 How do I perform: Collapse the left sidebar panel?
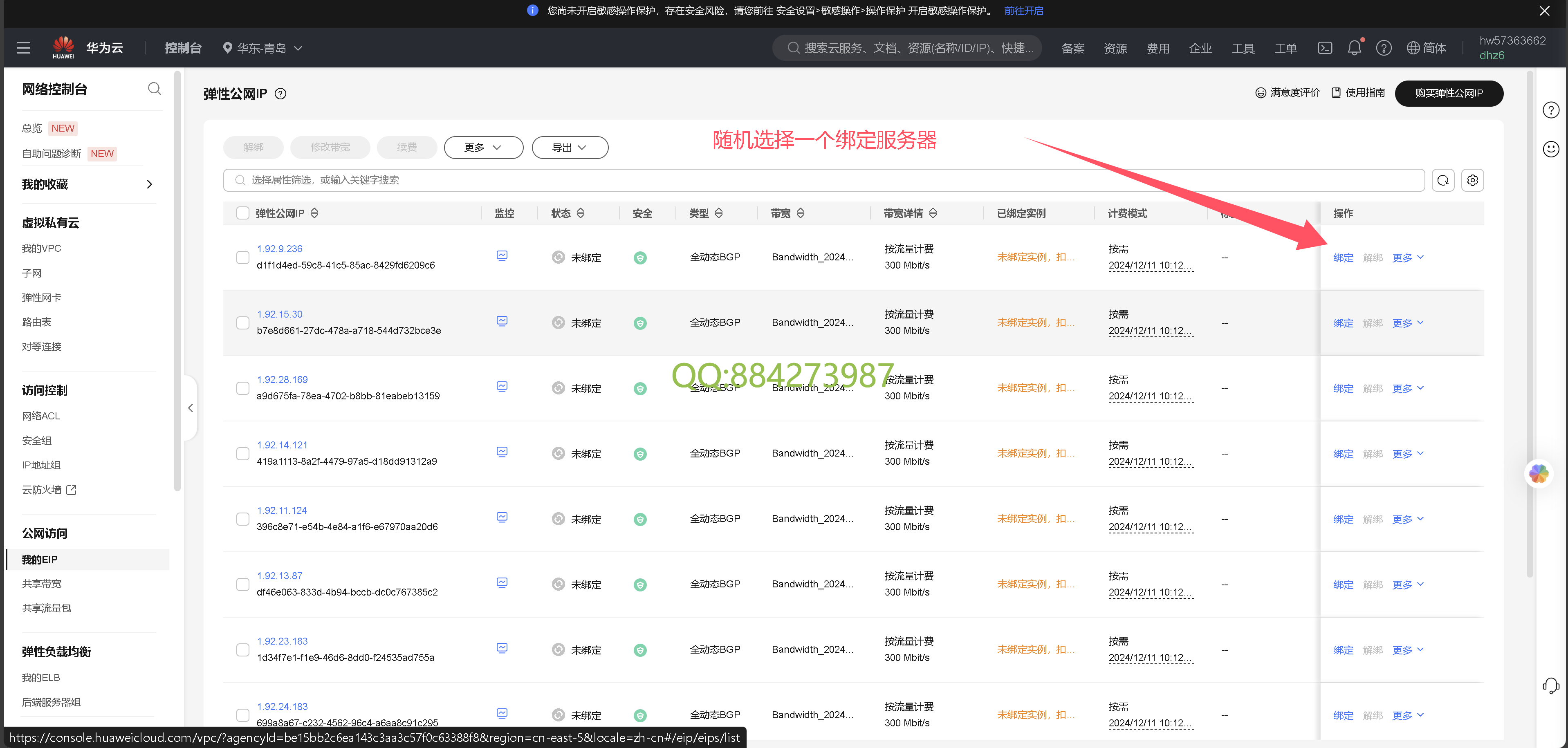point(191,408)
